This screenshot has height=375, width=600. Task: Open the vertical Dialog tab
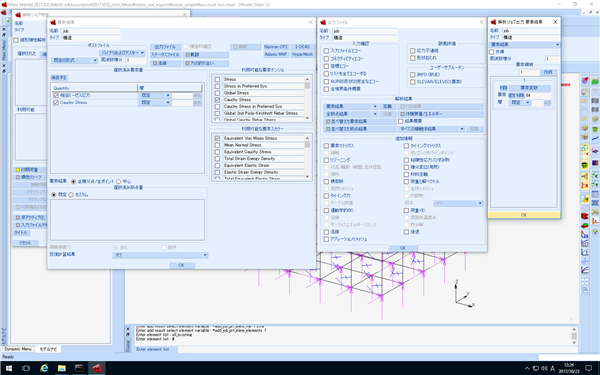click(128, 346)
